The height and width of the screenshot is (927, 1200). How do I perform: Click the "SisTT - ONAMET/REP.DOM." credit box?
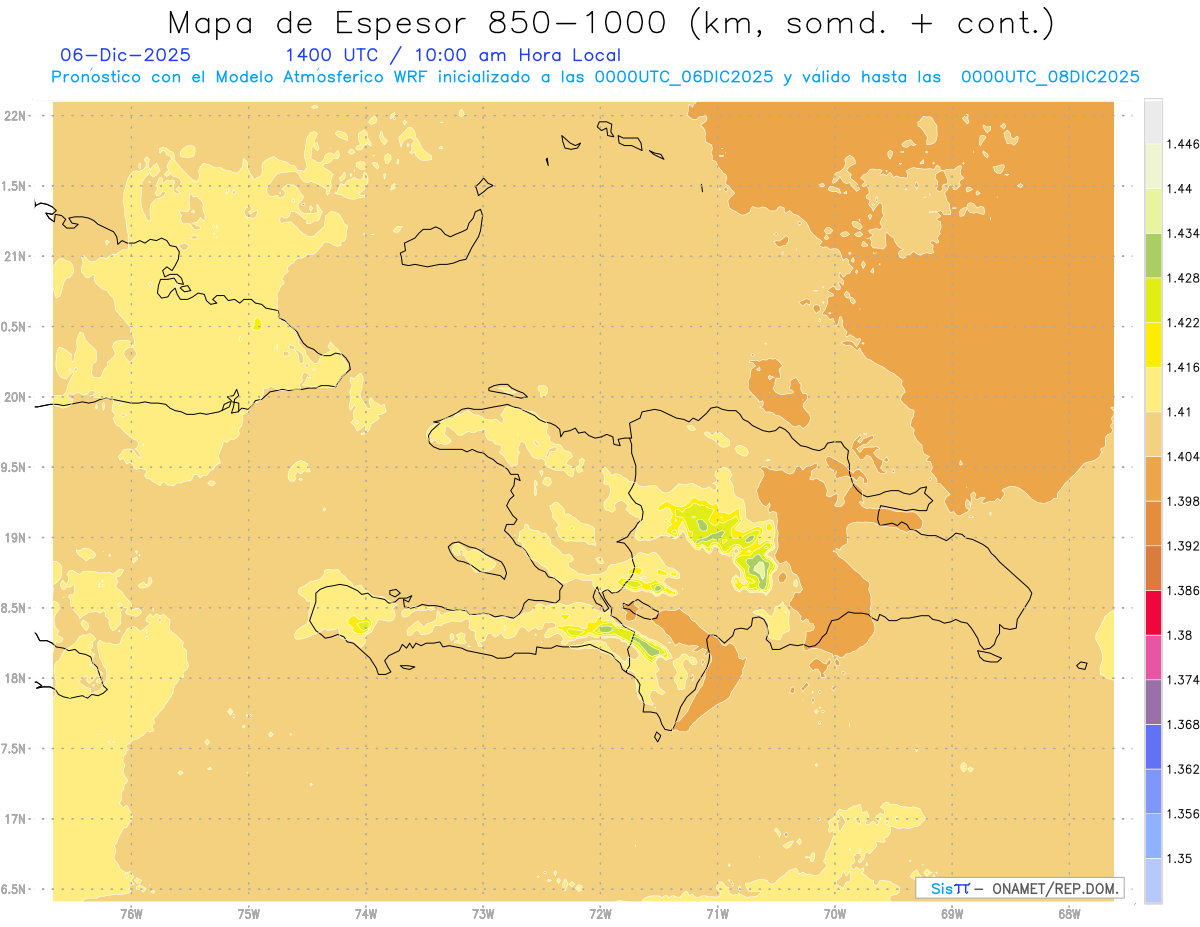pos(1019,888)
